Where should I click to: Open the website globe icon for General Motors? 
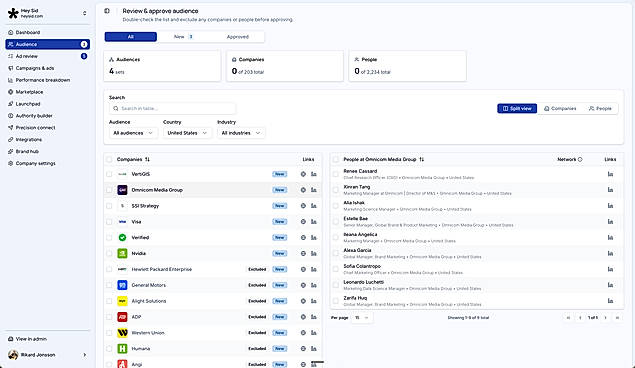[x=303, y=285]
